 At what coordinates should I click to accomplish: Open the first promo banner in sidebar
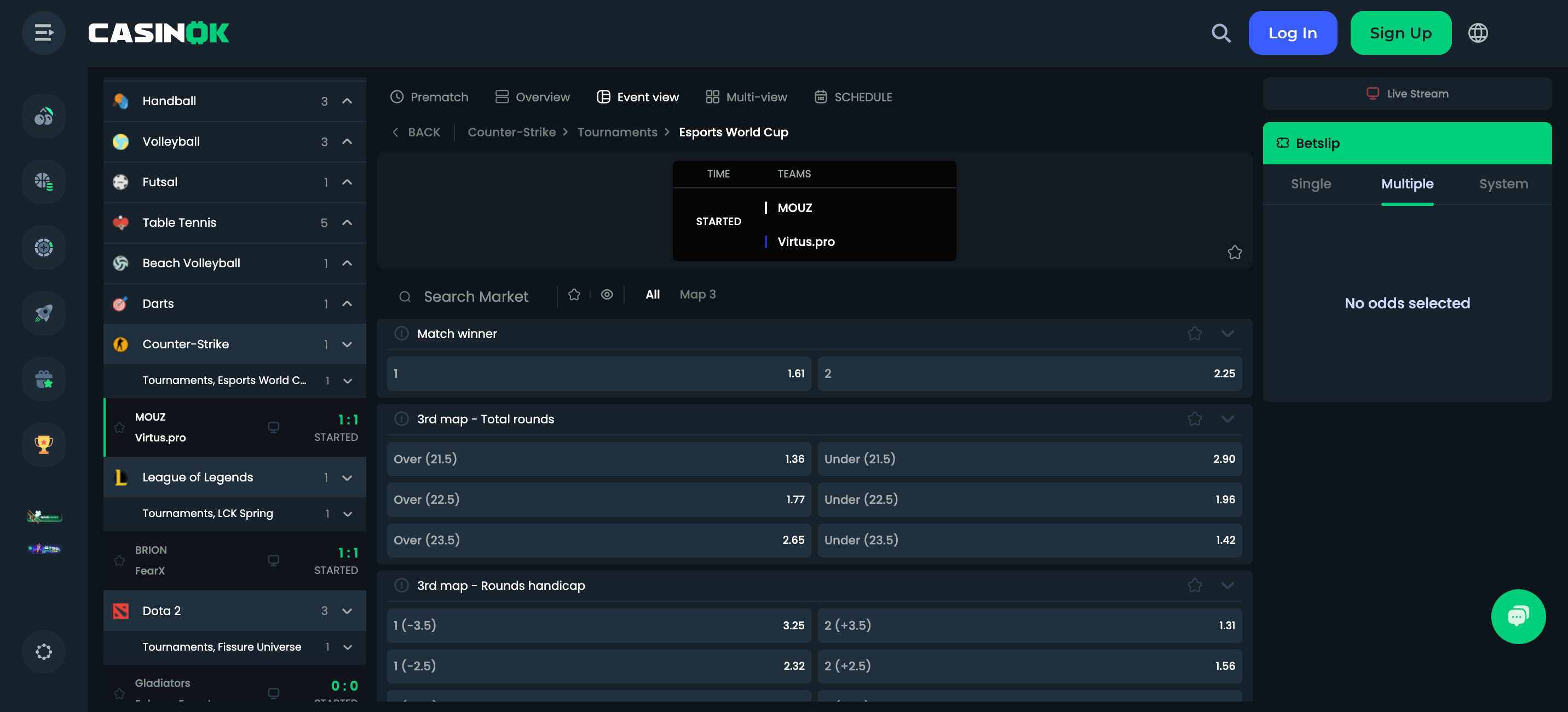(x=44, y=517)
